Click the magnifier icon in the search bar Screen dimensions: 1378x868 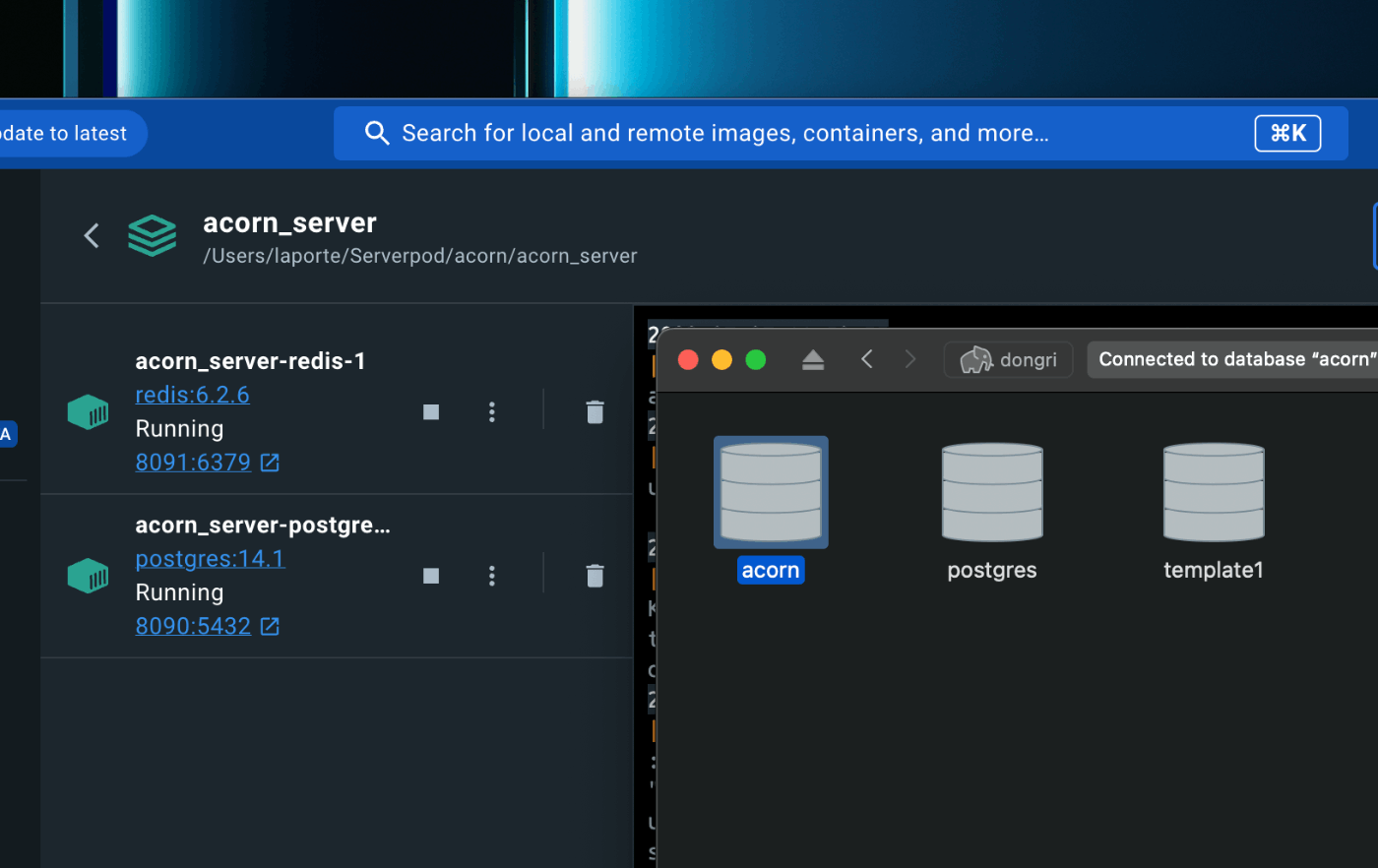tap(377, 132)
